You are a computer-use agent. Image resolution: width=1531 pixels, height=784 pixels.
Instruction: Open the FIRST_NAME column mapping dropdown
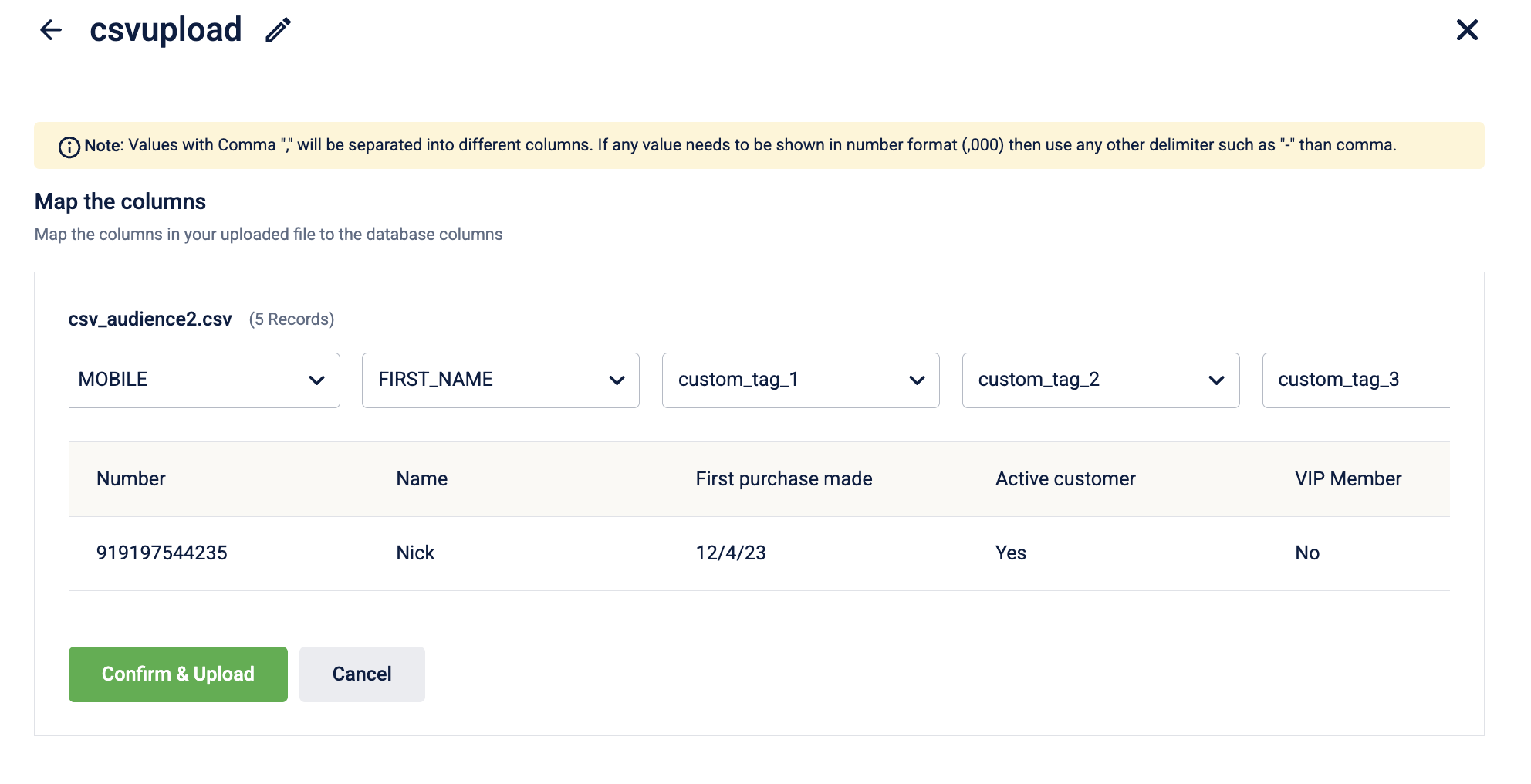(500, 380)
